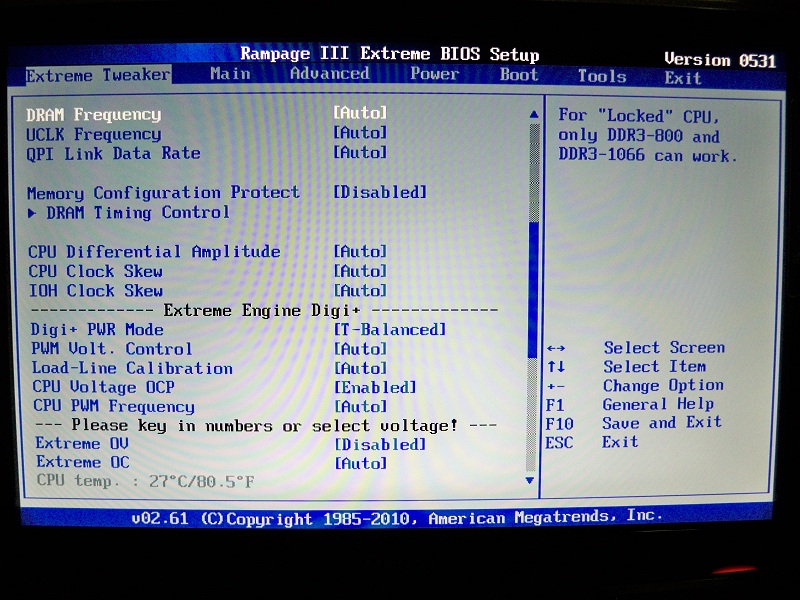Open the Main tab
Screen dimensions: 800x600
pos(230,73)
